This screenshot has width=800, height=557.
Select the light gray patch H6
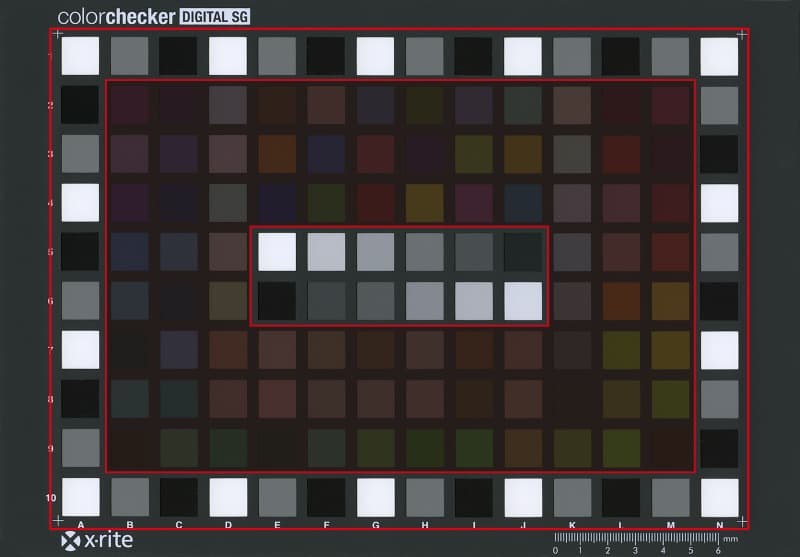coord(425,301)
